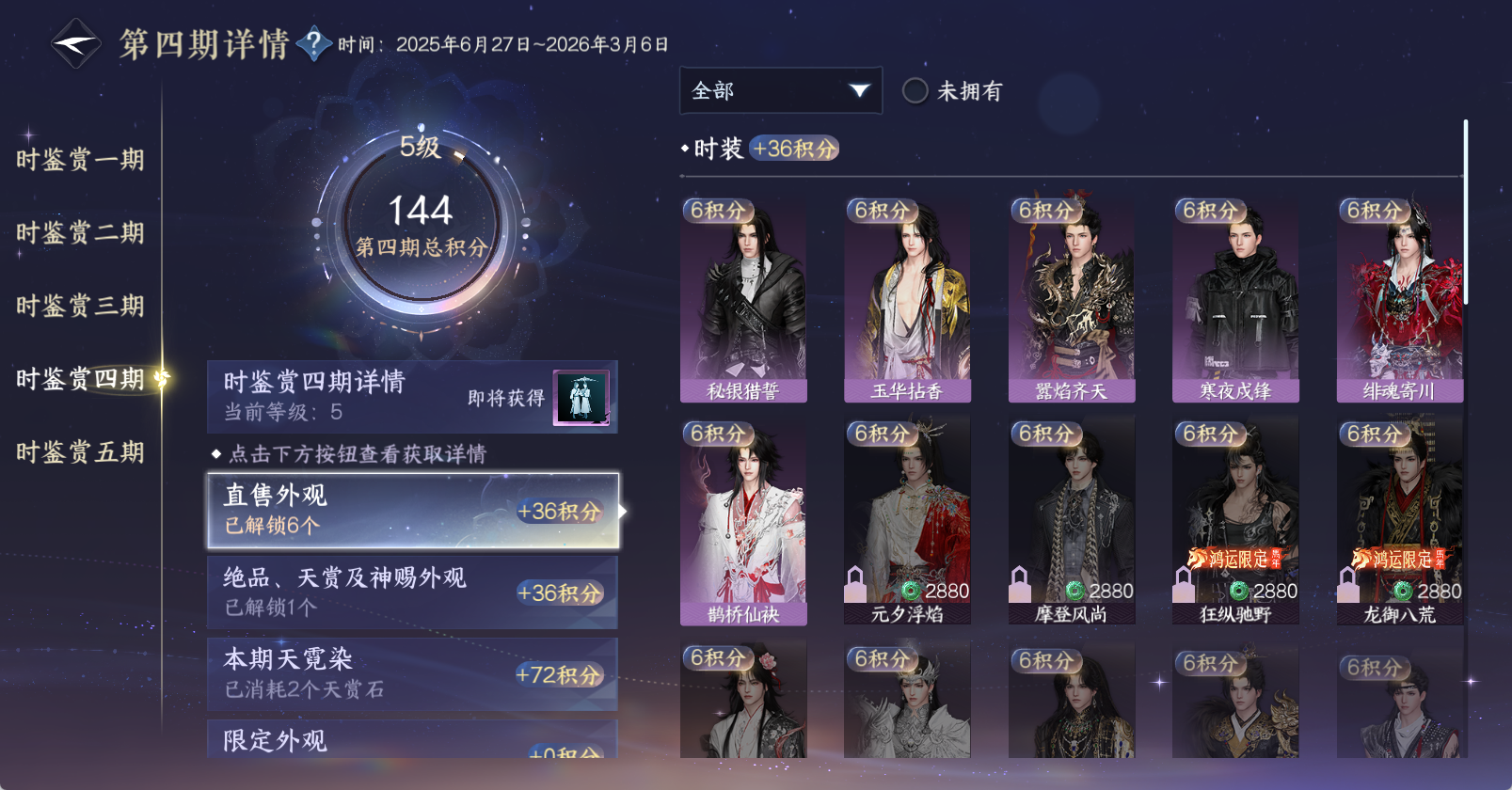The image size is (1512, 790).
Task: Select the 秘银猎誓 costume thumbnail
Action: point(743,299)
